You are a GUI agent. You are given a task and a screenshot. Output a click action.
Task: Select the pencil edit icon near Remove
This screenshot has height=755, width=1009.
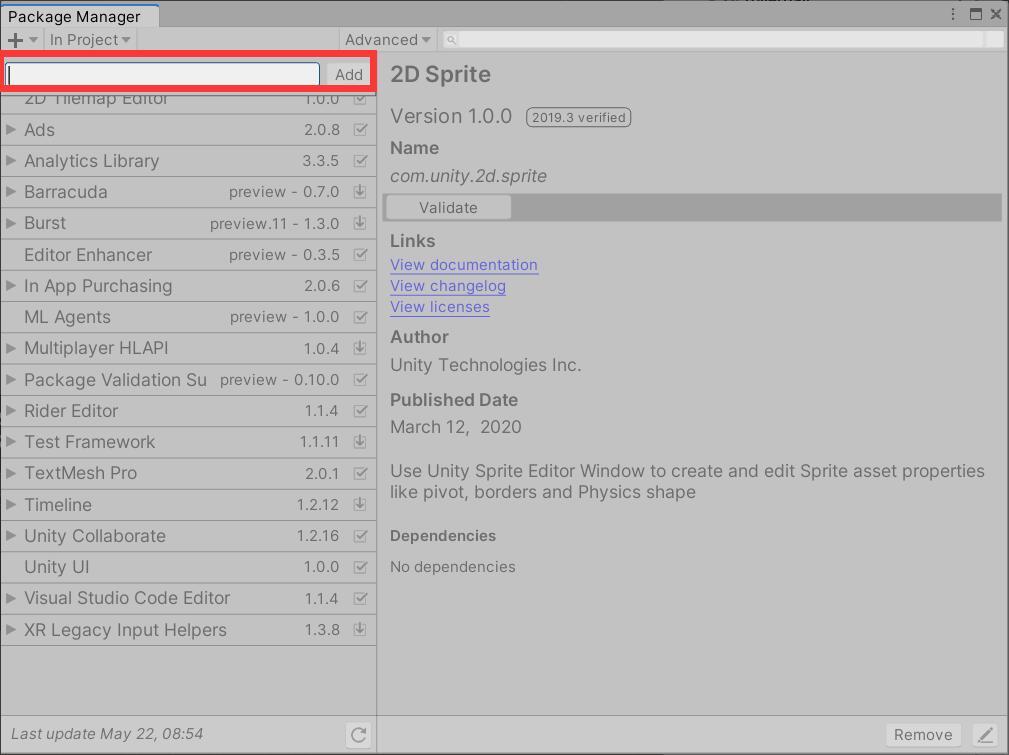click(x=986, y=734)
